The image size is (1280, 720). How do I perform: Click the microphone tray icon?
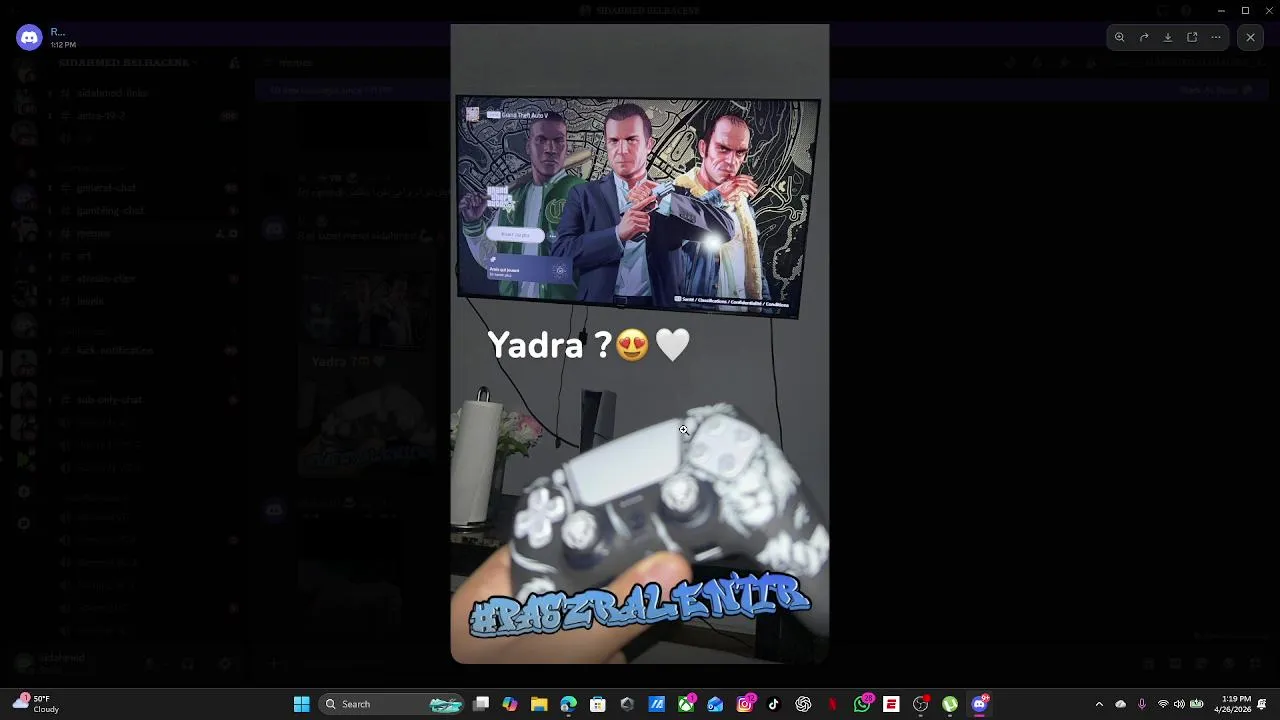tap(1141, 704)
